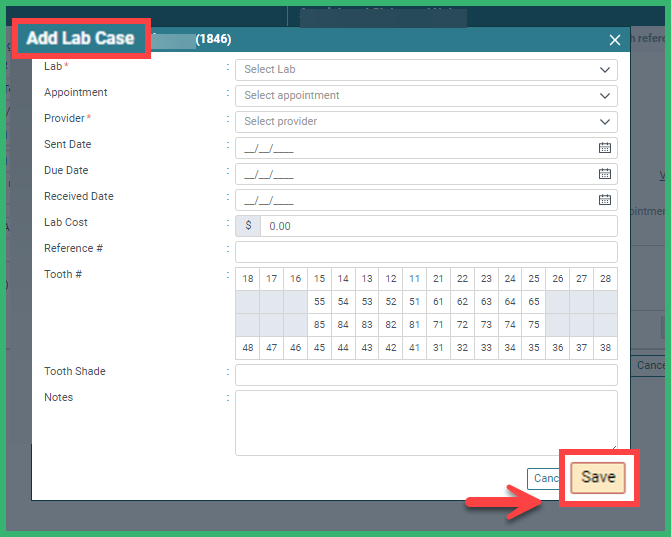Choose primary tooth 62
The image size is (671, 537).
[x=462, y=302]
